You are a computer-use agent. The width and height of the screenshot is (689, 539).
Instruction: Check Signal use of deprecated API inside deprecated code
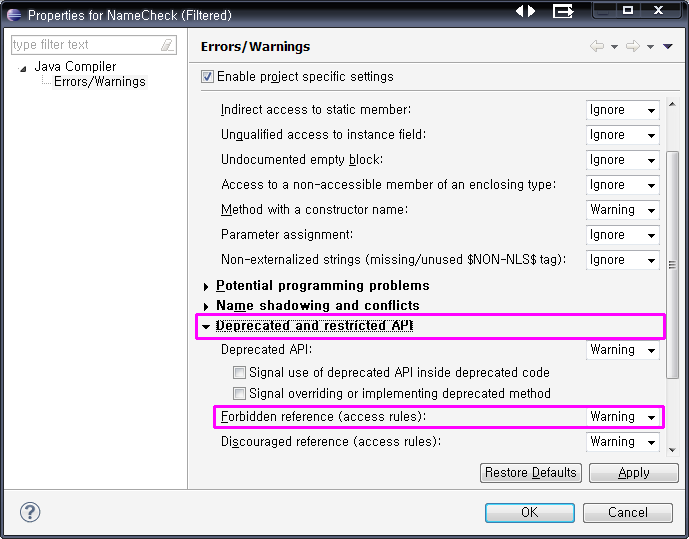(239, 373)
